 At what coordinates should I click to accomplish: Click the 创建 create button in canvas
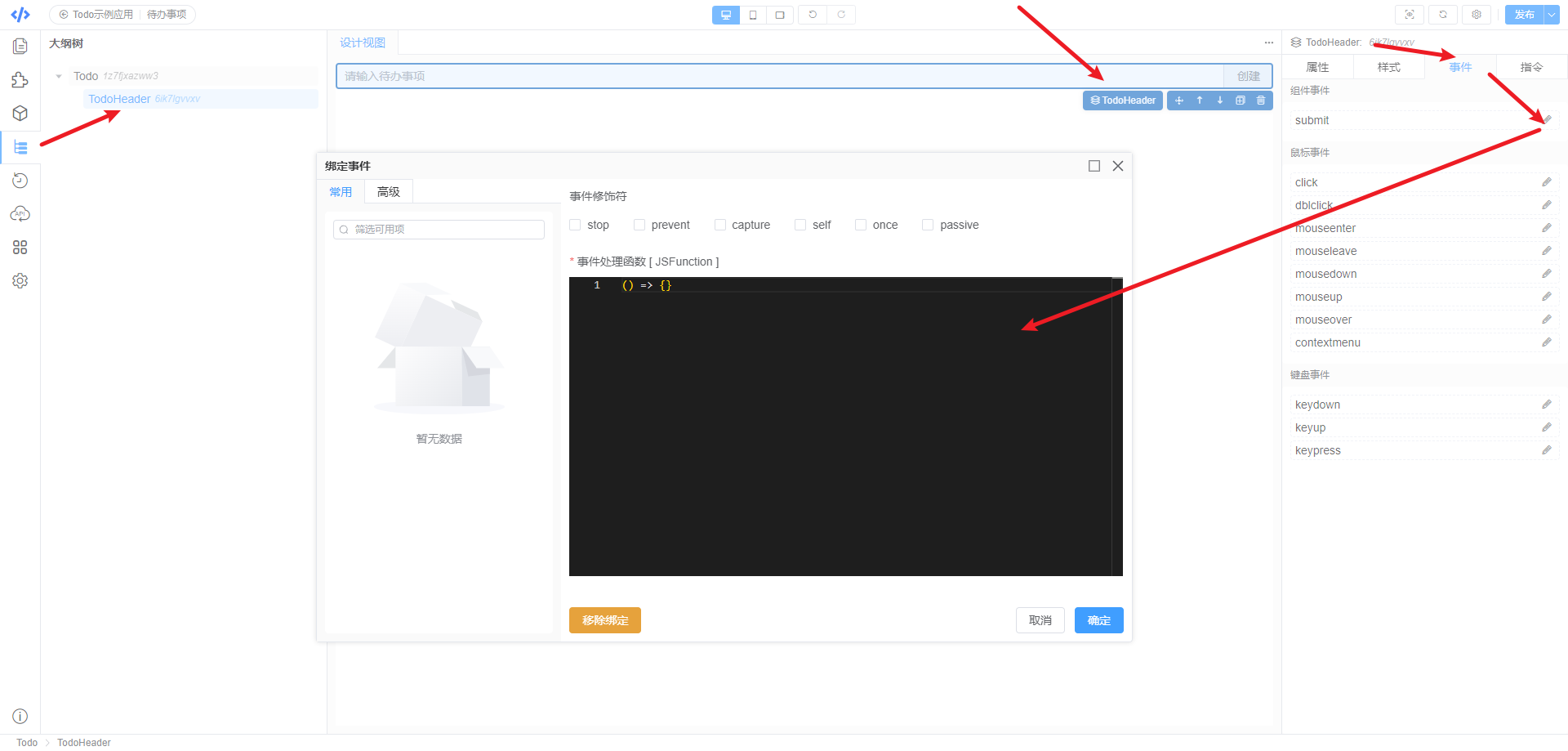[1248, 76]
